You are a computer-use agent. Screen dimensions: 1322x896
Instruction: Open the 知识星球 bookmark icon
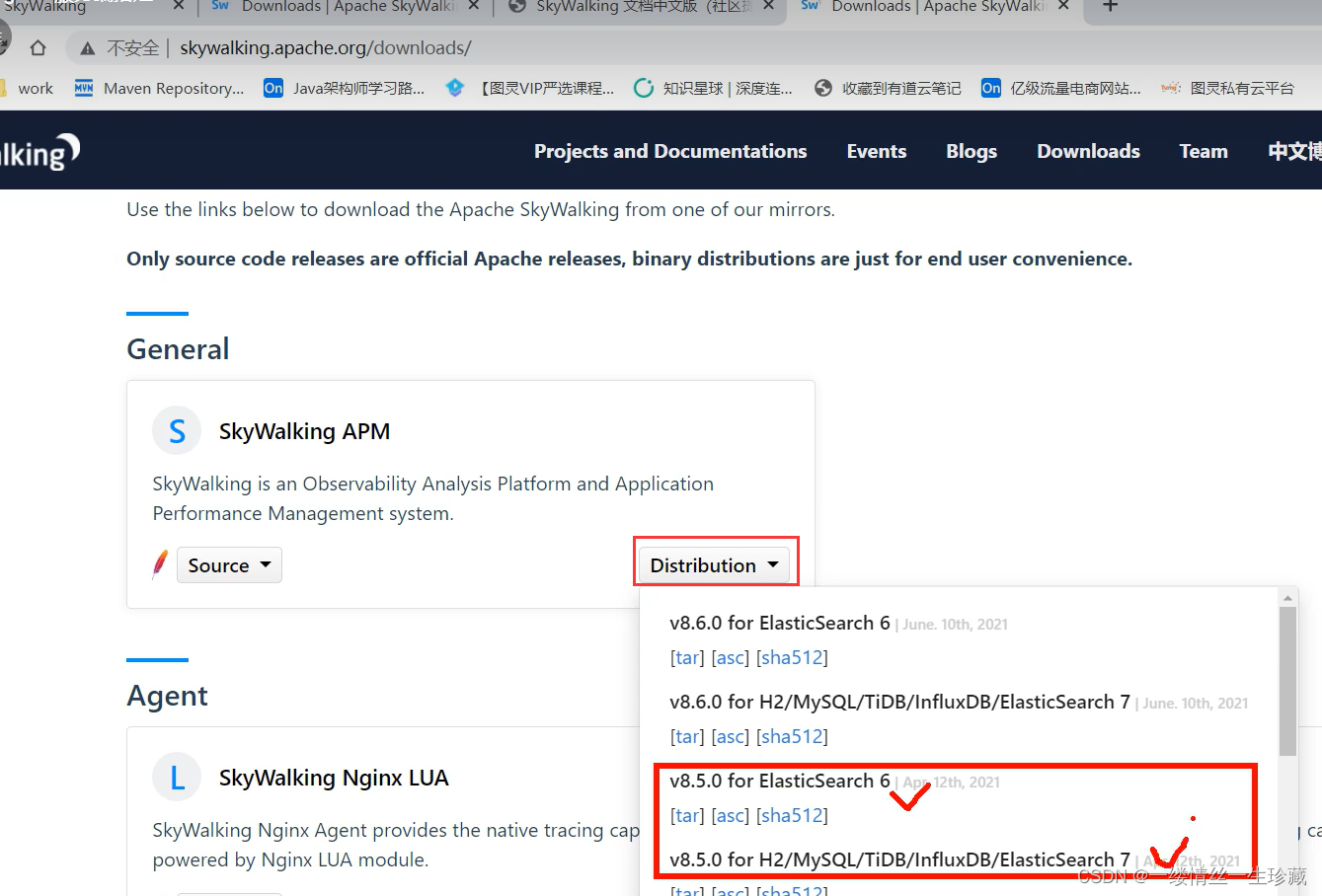[644, 88]
